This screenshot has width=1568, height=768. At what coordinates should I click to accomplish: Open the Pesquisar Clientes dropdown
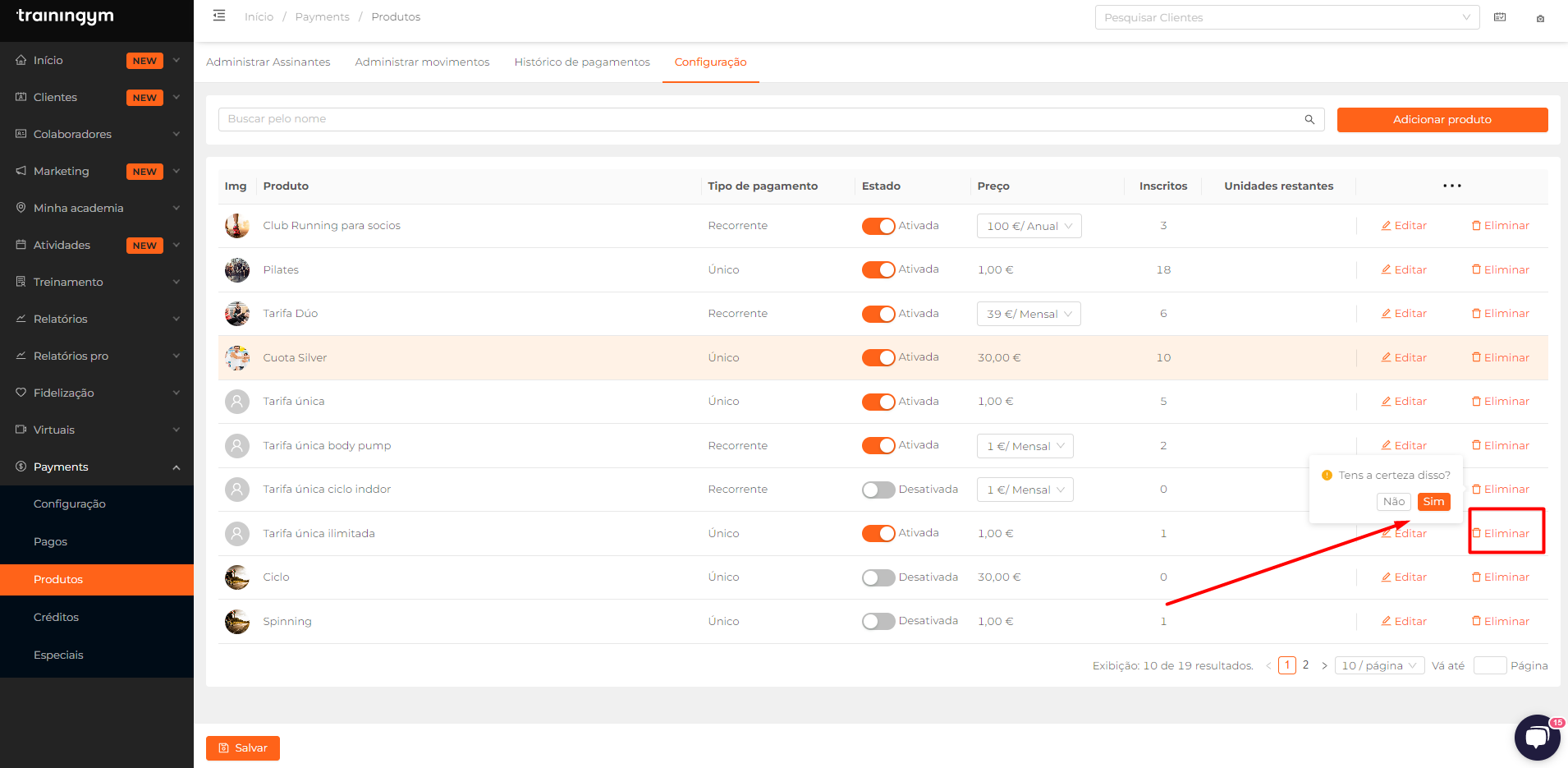(1287, 17)
